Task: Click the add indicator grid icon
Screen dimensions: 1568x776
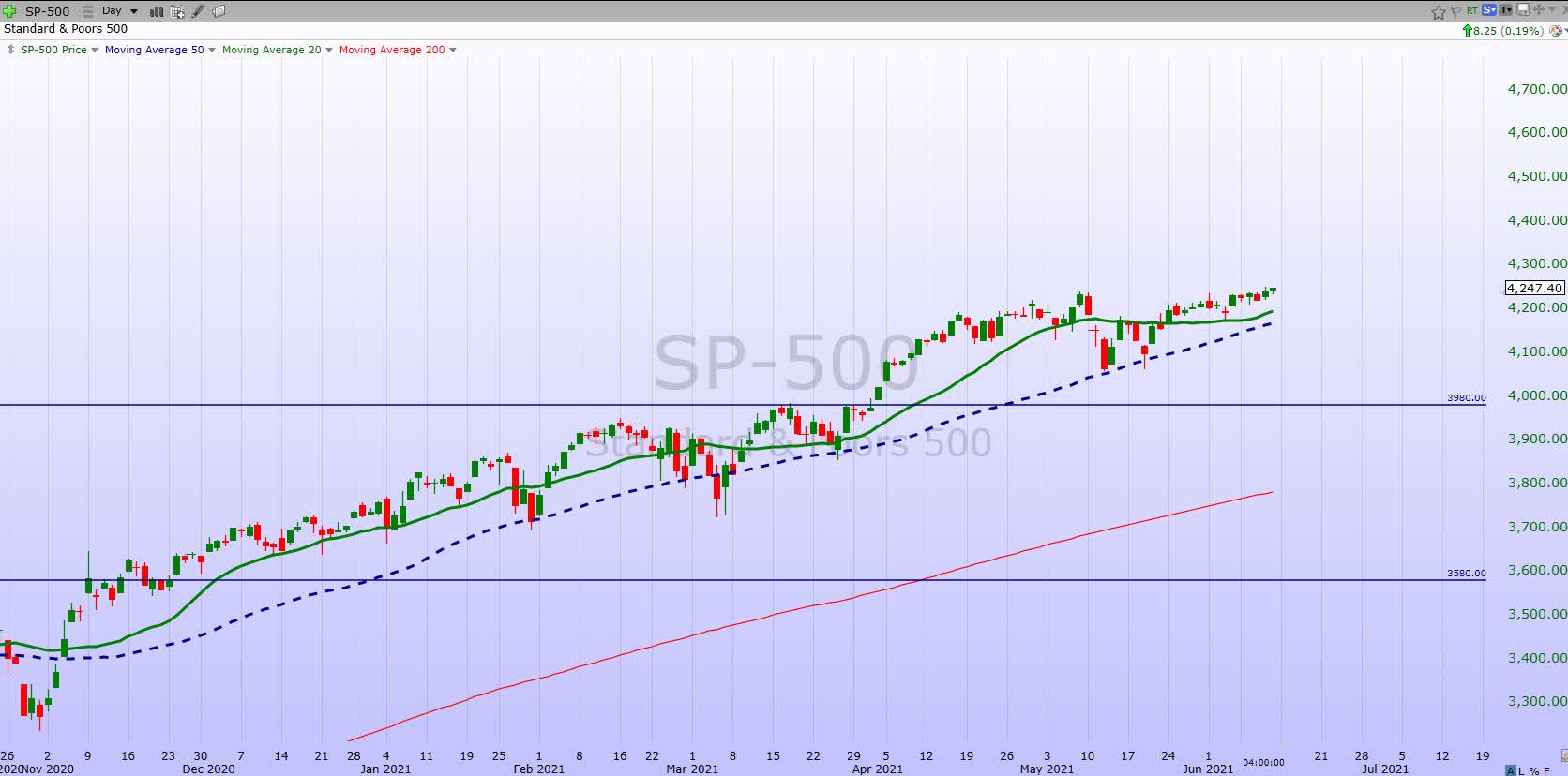Action: (x=177, y=12)
